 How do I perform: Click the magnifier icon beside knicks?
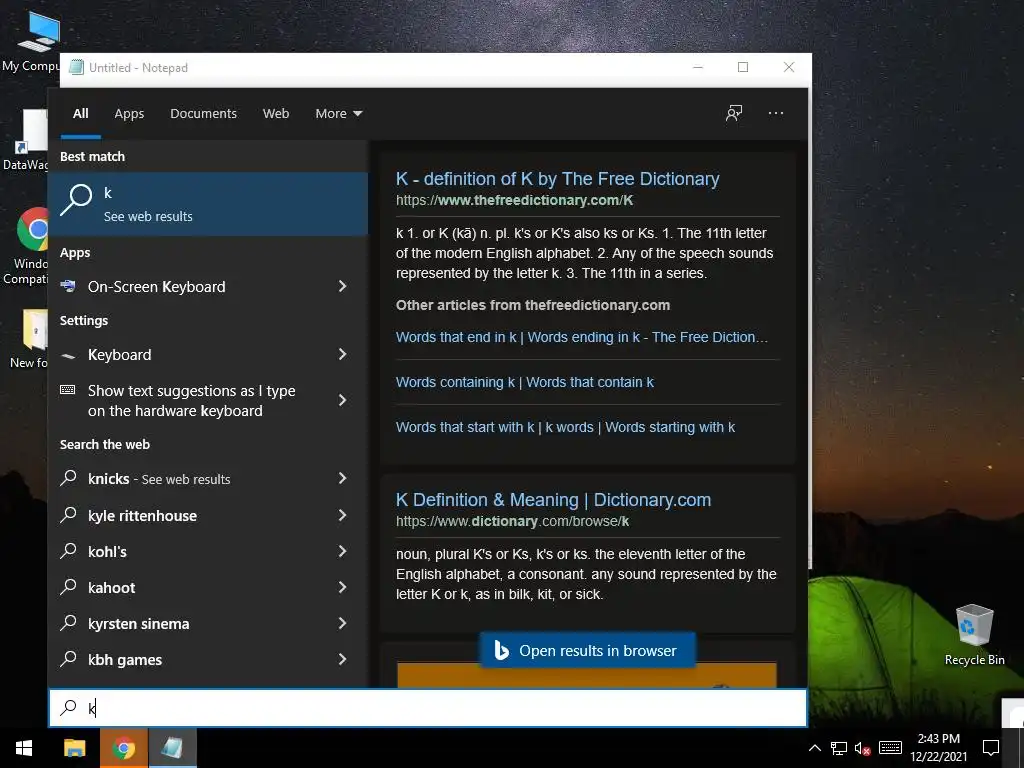coord(69,478)
